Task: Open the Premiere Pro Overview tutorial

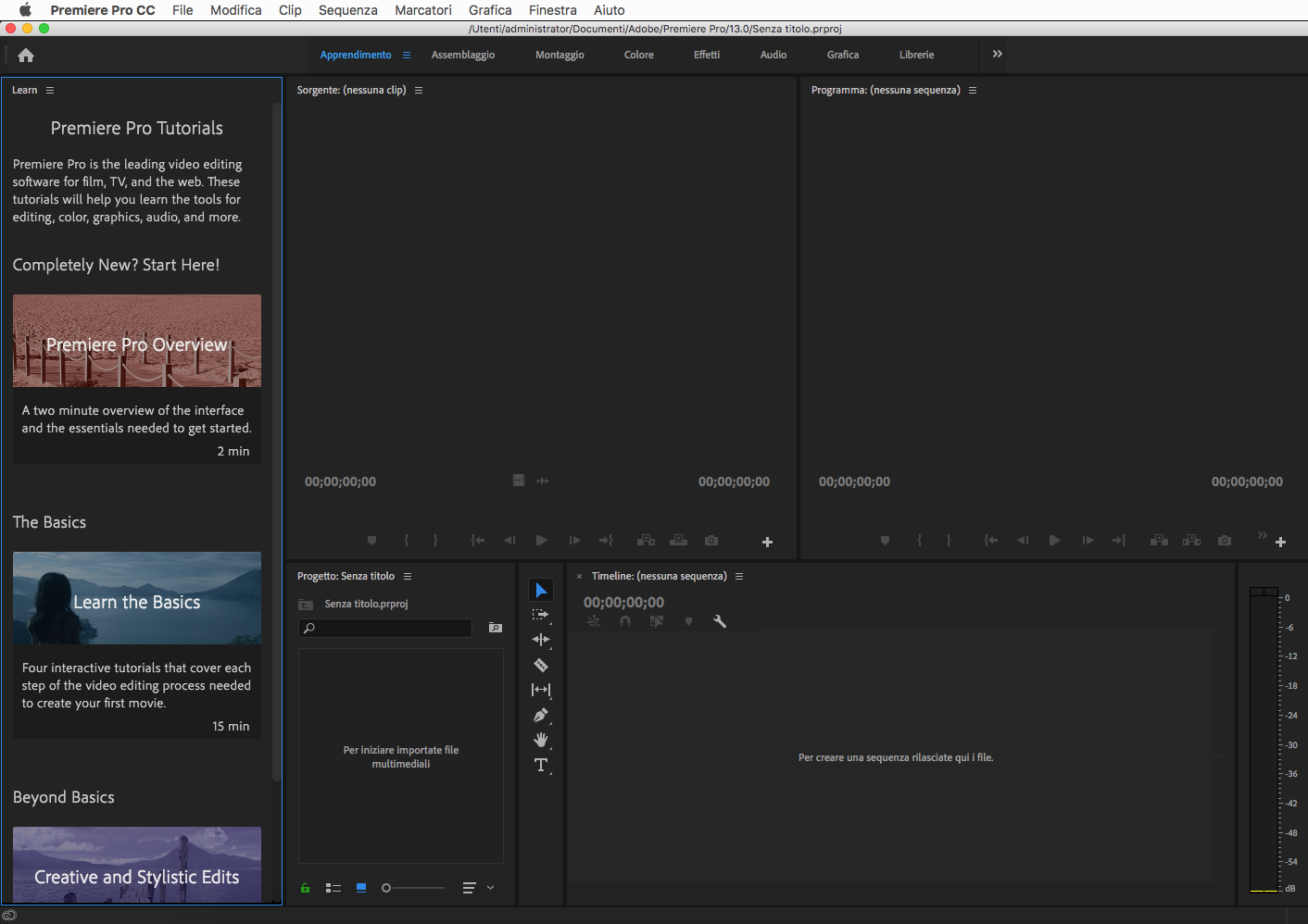Action: (x=137, y=341)
